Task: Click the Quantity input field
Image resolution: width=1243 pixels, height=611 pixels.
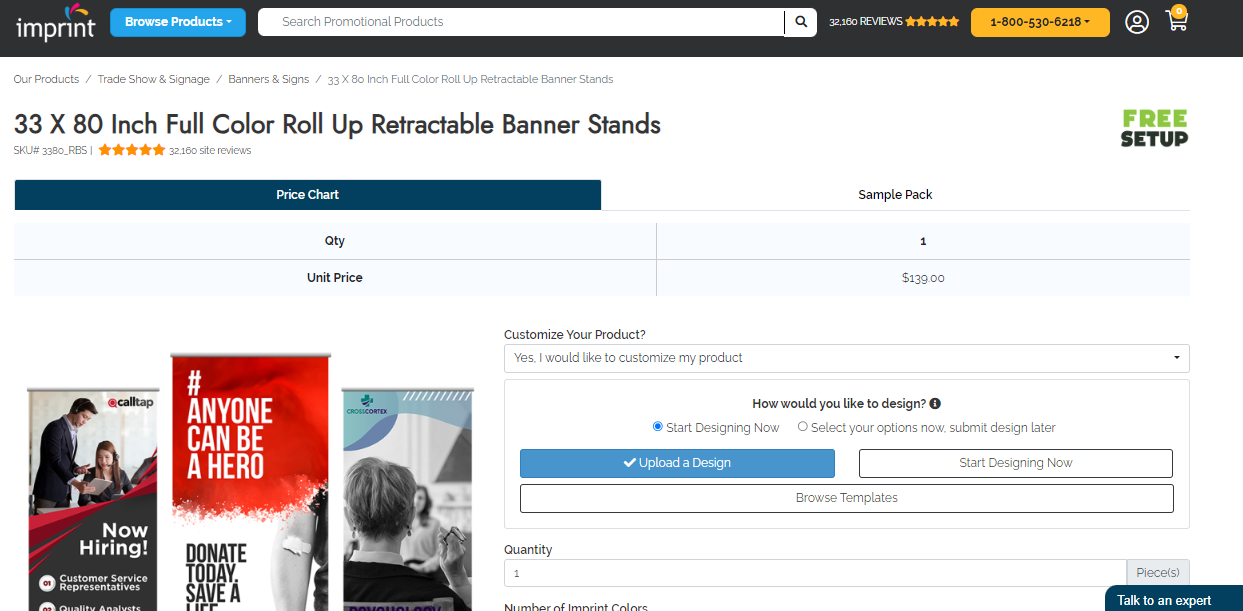Action: 815,573
